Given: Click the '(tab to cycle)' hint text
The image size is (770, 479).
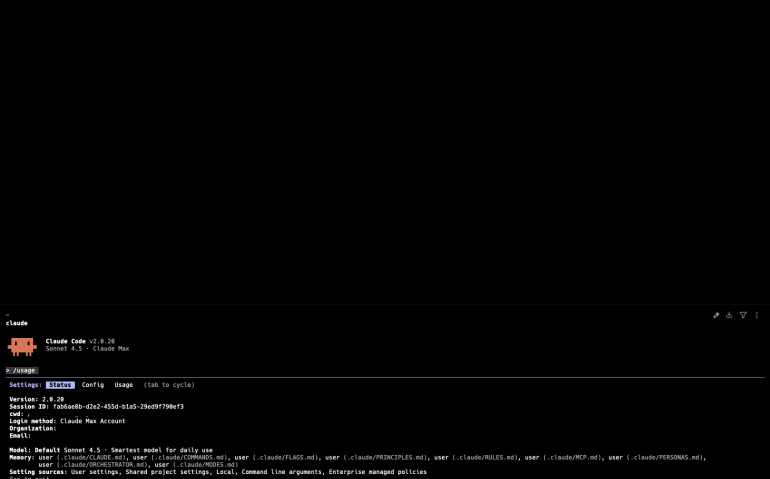Looking at the screenshot, I should point(169,385).
